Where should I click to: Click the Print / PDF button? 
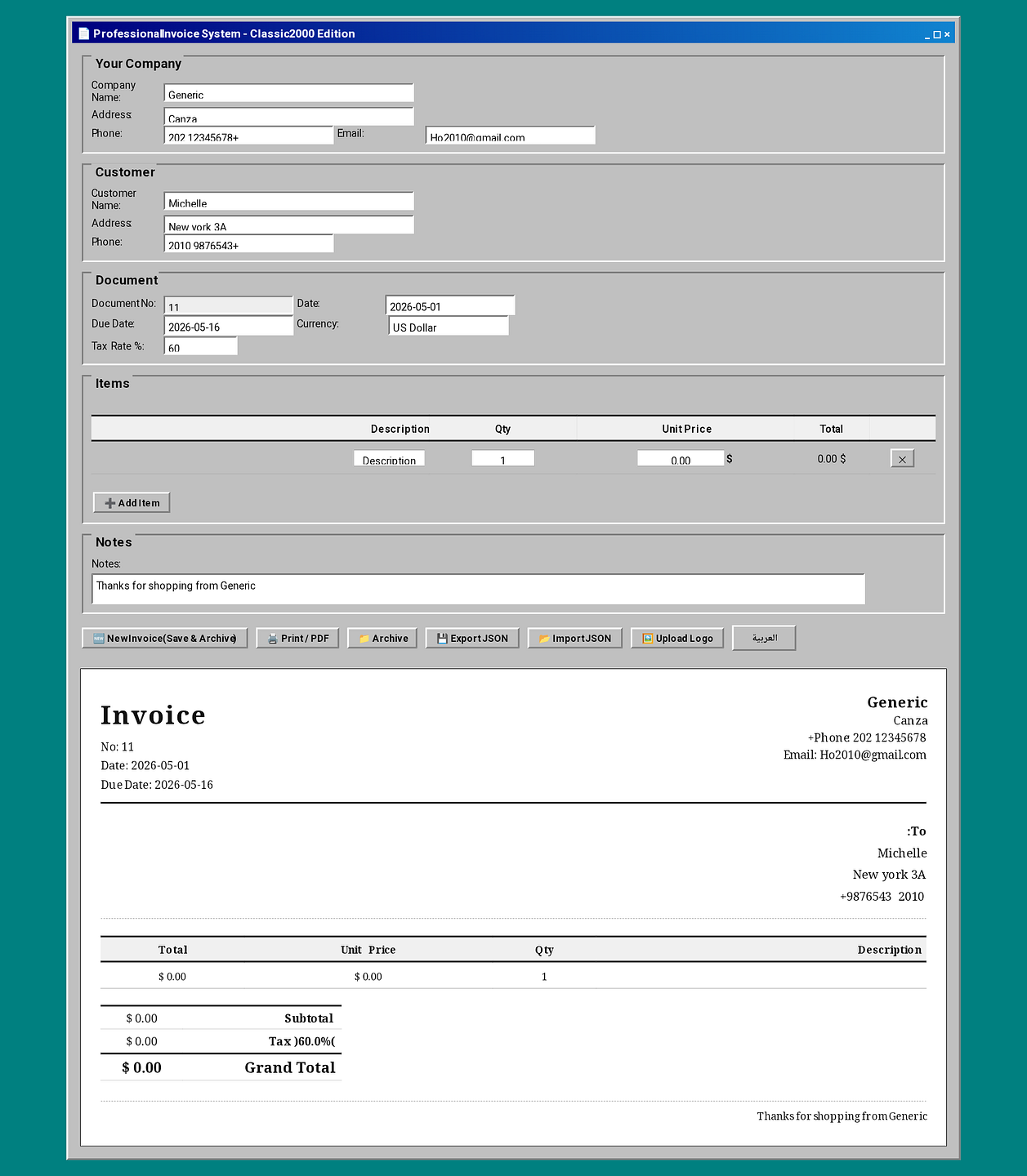click(x=297, y=639)
